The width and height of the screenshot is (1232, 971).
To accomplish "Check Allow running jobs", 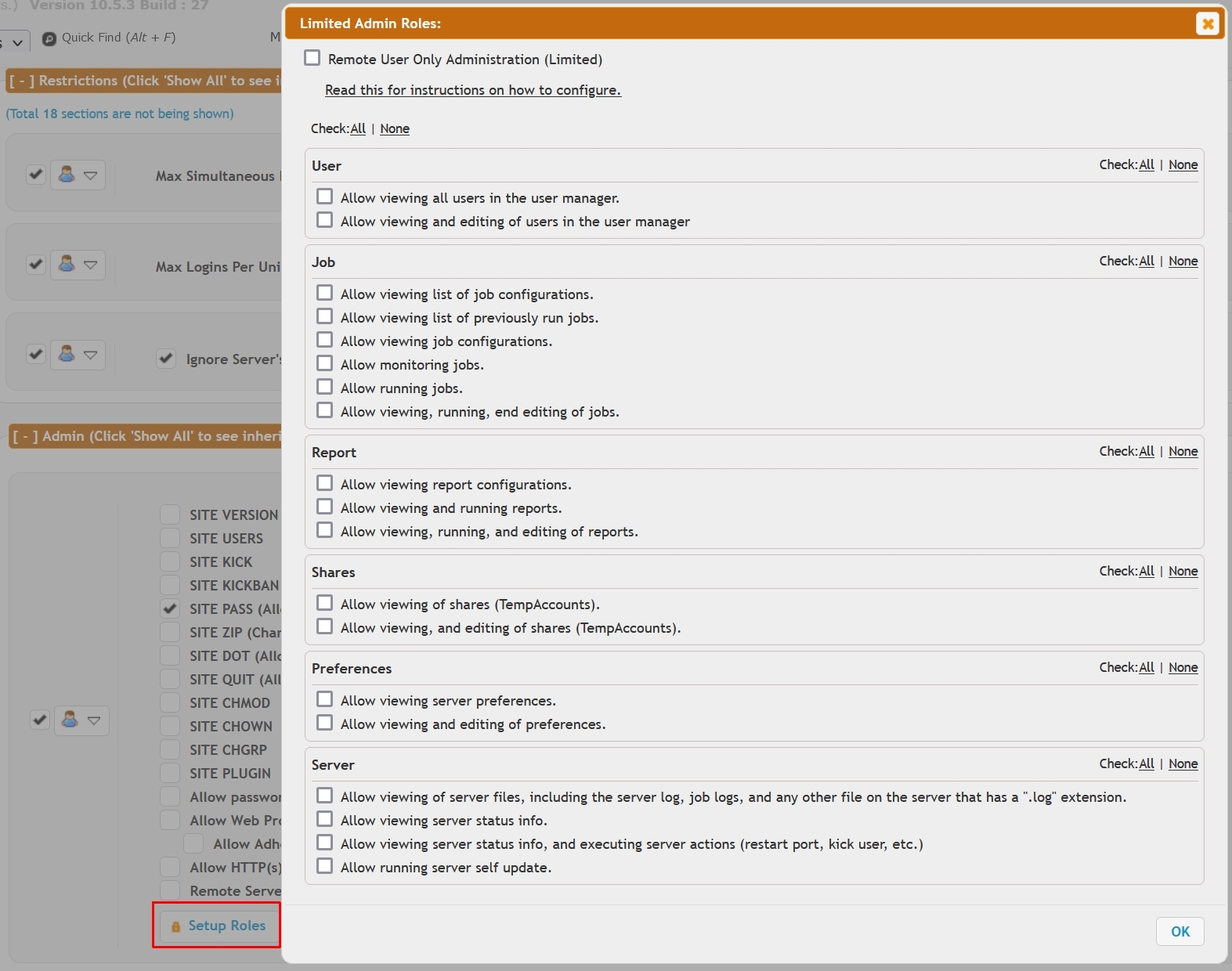I will pyautogui.click(x=325, y=387).
